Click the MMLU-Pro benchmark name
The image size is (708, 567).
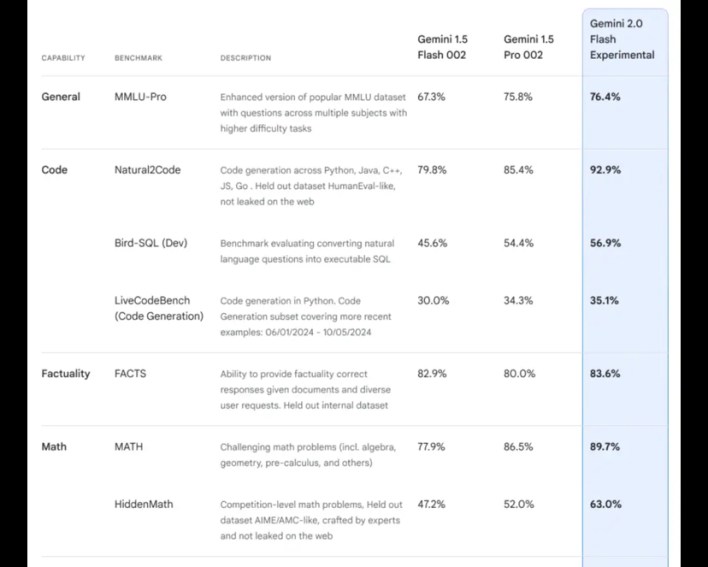(x=140, y=97)
